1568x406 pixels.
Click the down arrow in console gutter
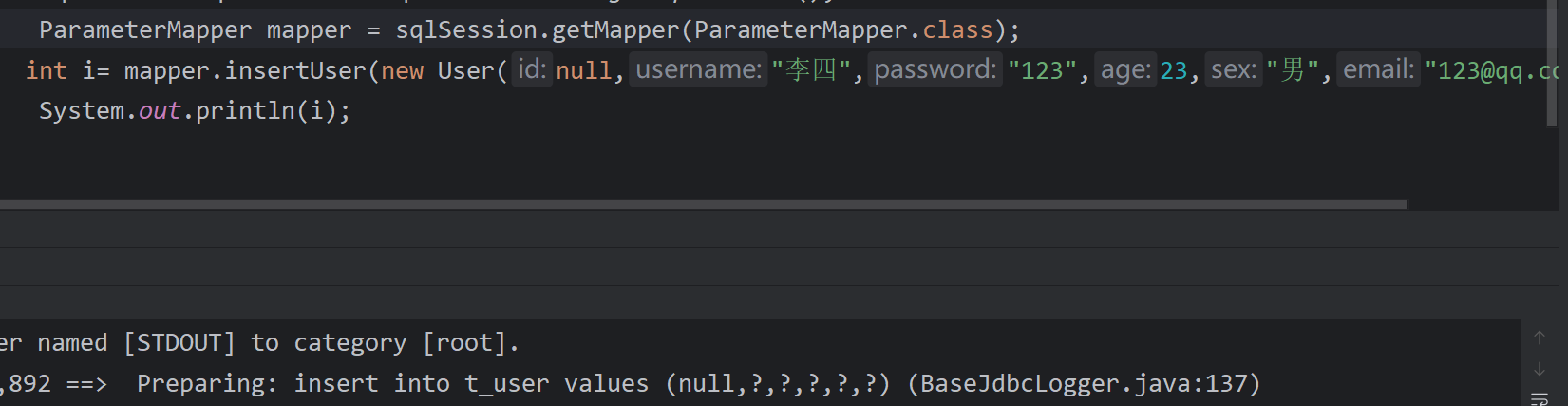[1540, 369]
